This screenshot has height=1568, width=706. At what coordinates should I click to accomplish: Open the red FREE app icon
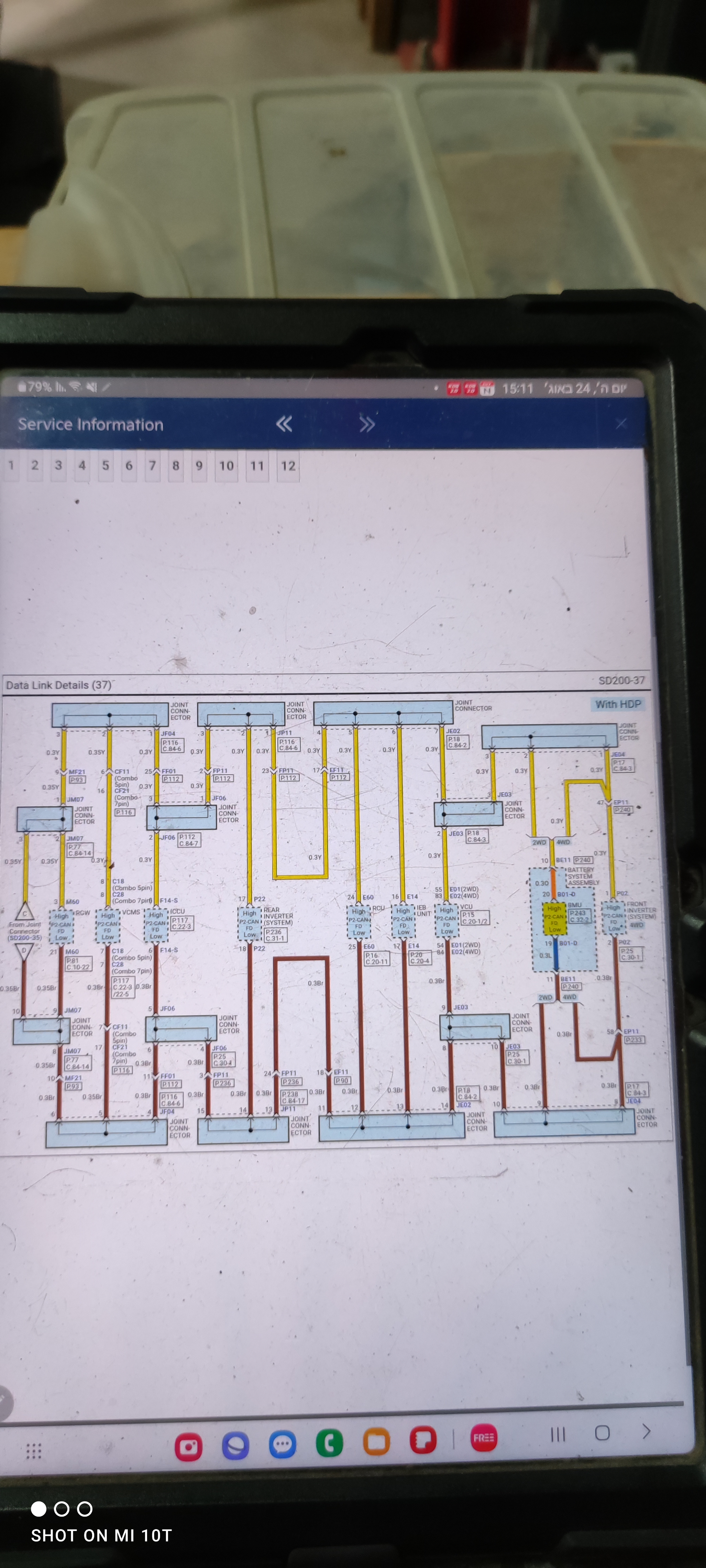click(484, 1438)
